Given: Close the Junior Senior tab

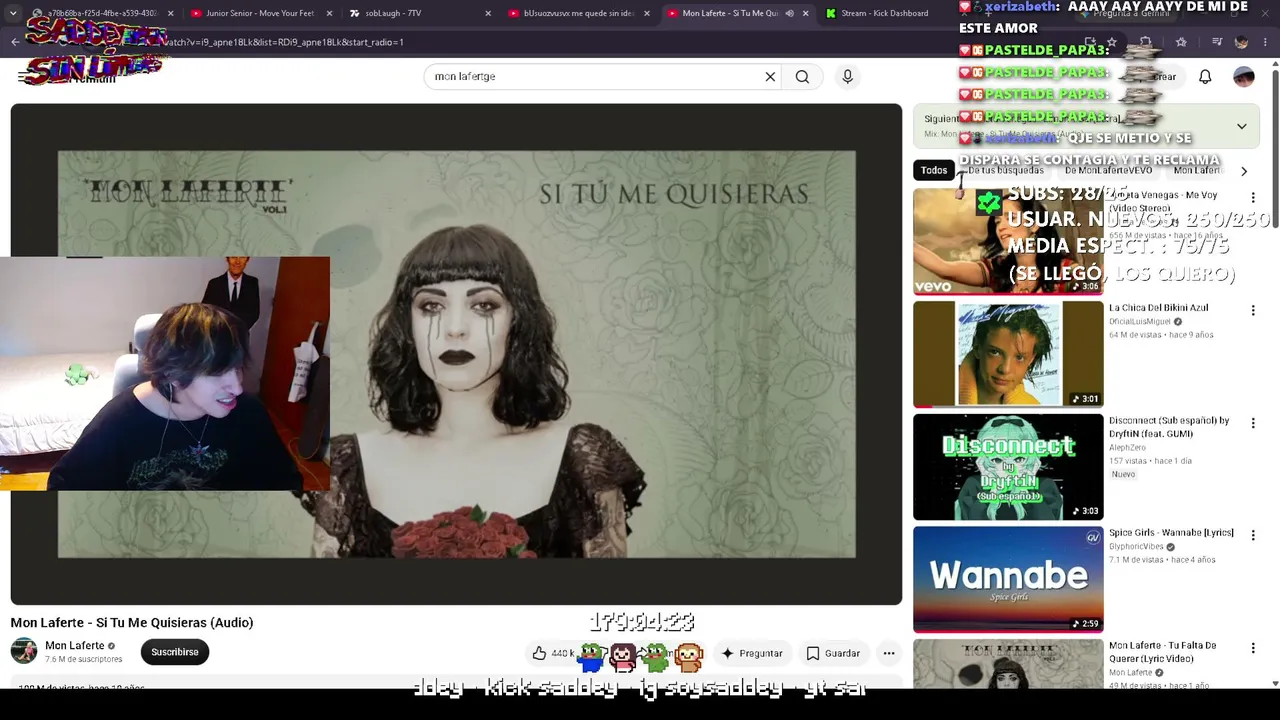Looking at the screenshot, I should point(330,13).
